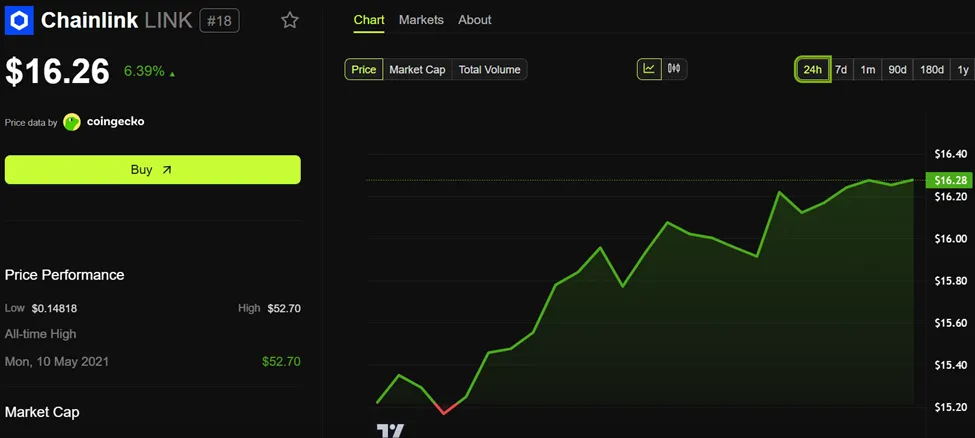This screenshot has width=975, height=438.
Task: Click the TradingView logo on chart
Action: [390, 430]
